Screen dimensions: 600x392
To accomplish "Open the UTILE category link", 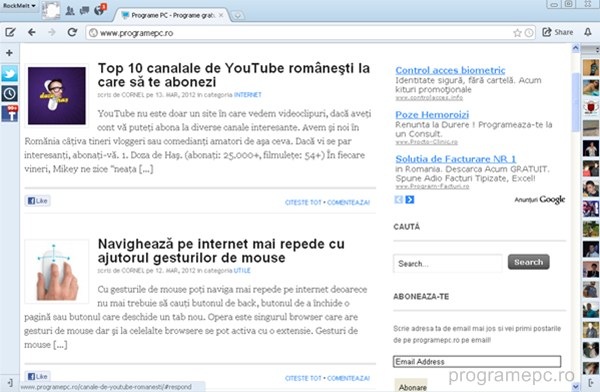I will [242, 270].
